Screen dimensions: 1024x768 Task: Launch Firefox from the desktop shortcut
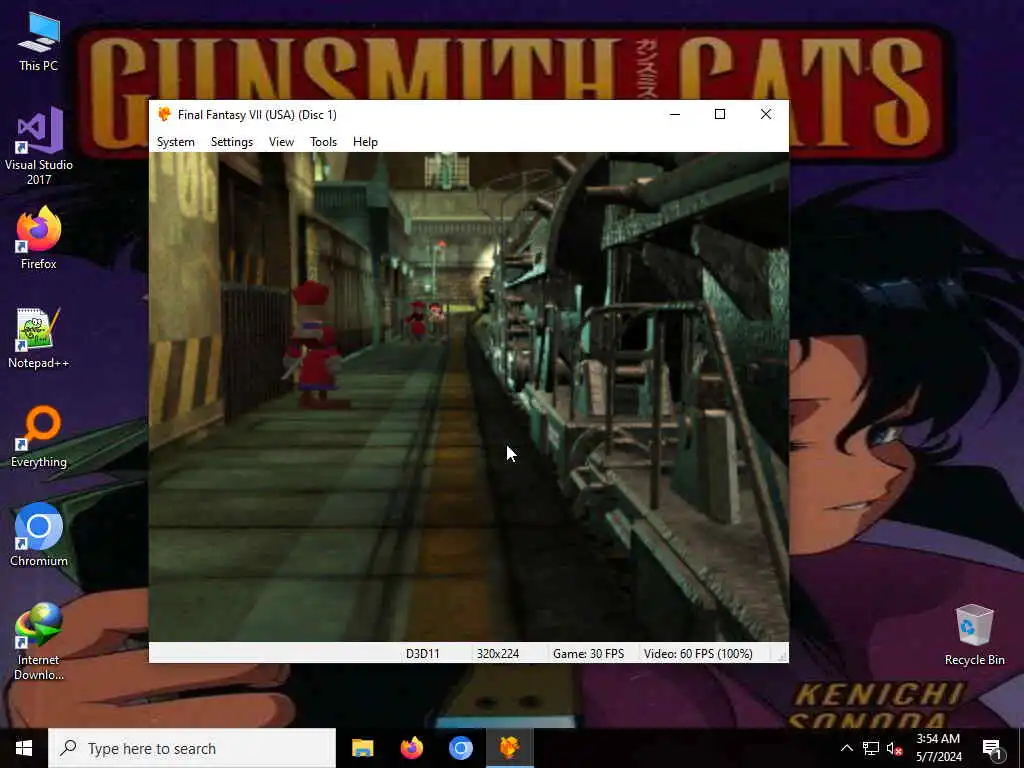[x=39, y=238]
